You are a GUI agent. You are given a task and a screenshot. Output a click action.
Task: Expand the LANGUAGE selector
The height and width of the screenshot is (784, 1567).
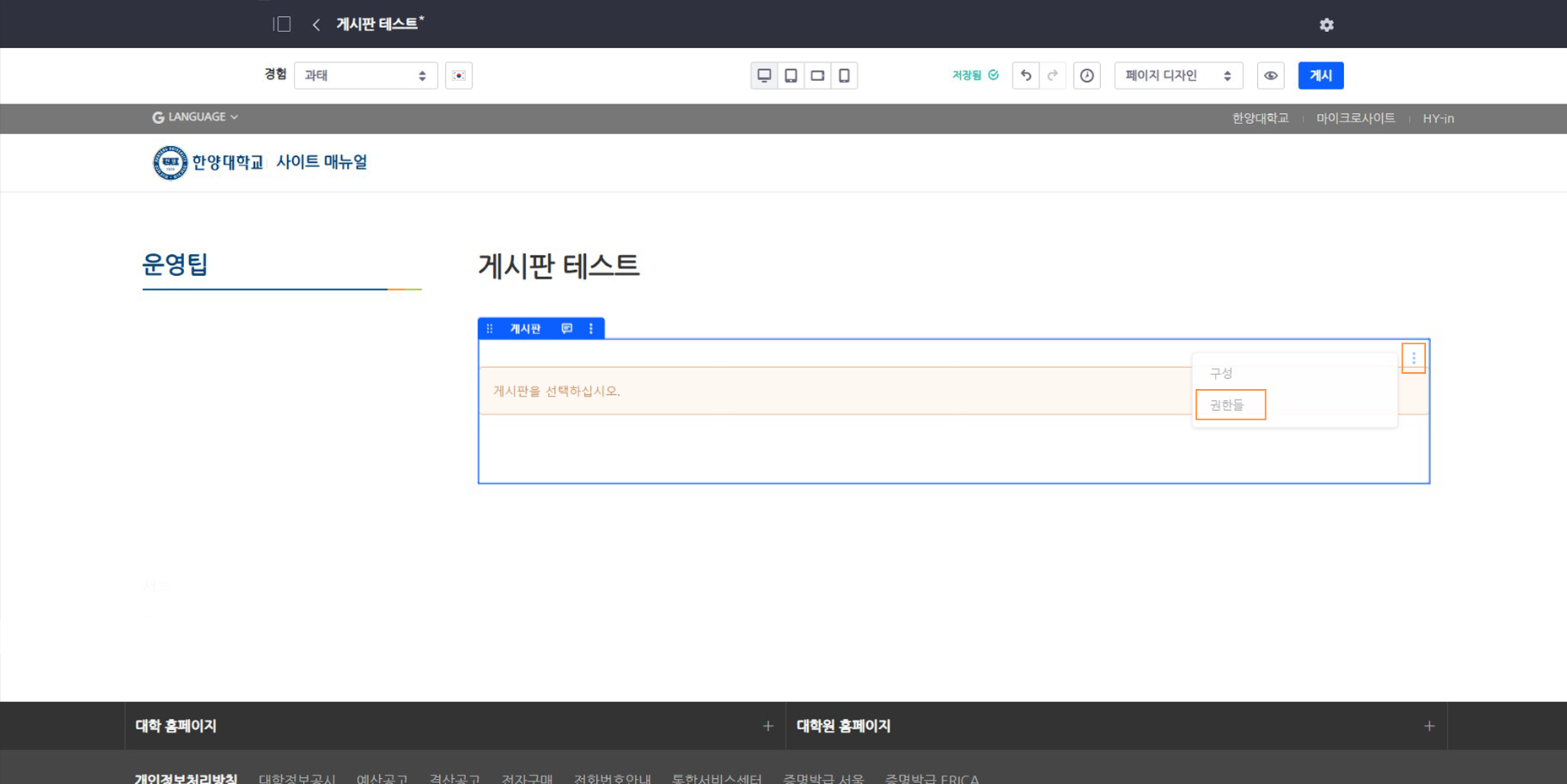[x=195, y=117]
